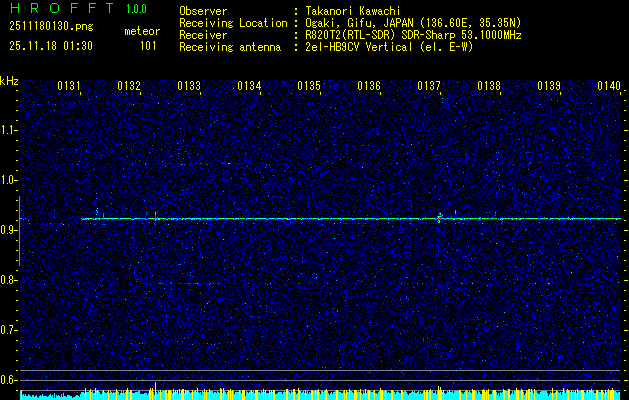Click the 'Observer' field label
629x400 pixels.
[x=203, y=11]
